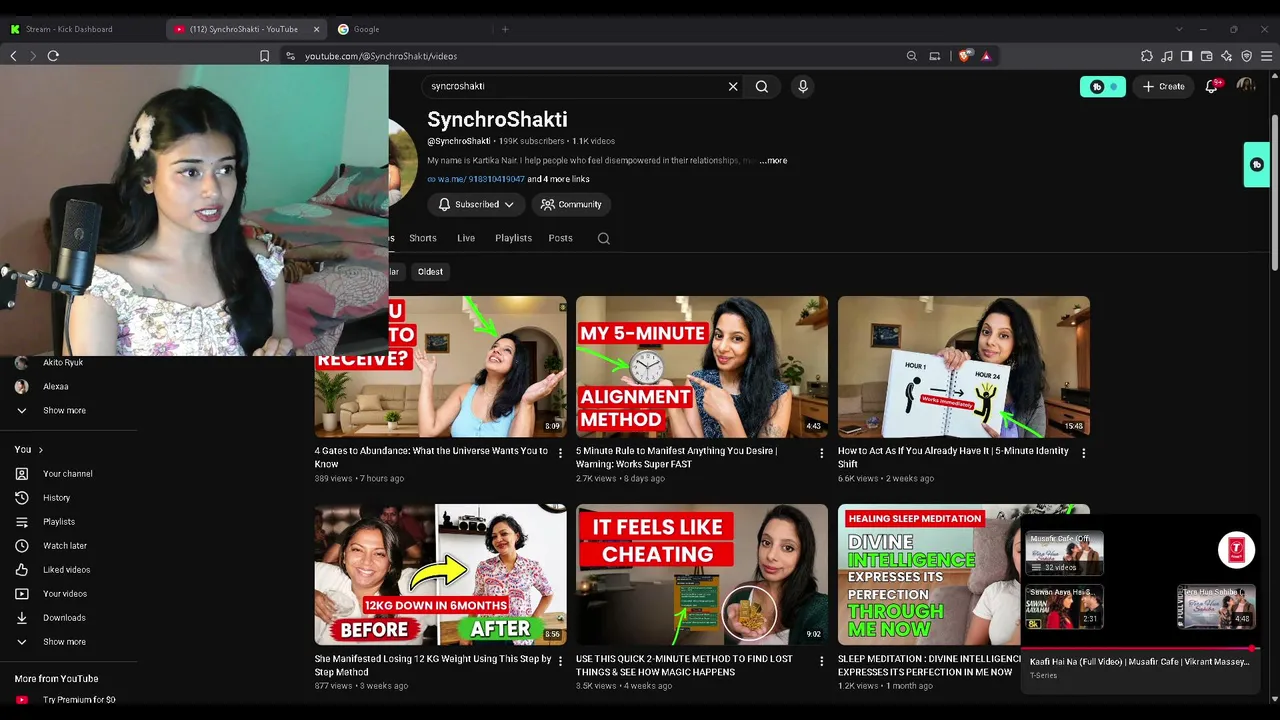Click the YouTube search input field
Viewport: 1280px width, 720px height.
pyautogui.click(x=575, y=86)
